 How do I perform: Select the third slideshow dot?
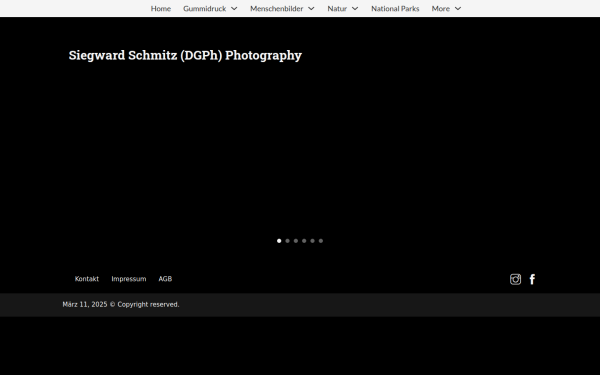pos(296,241)
